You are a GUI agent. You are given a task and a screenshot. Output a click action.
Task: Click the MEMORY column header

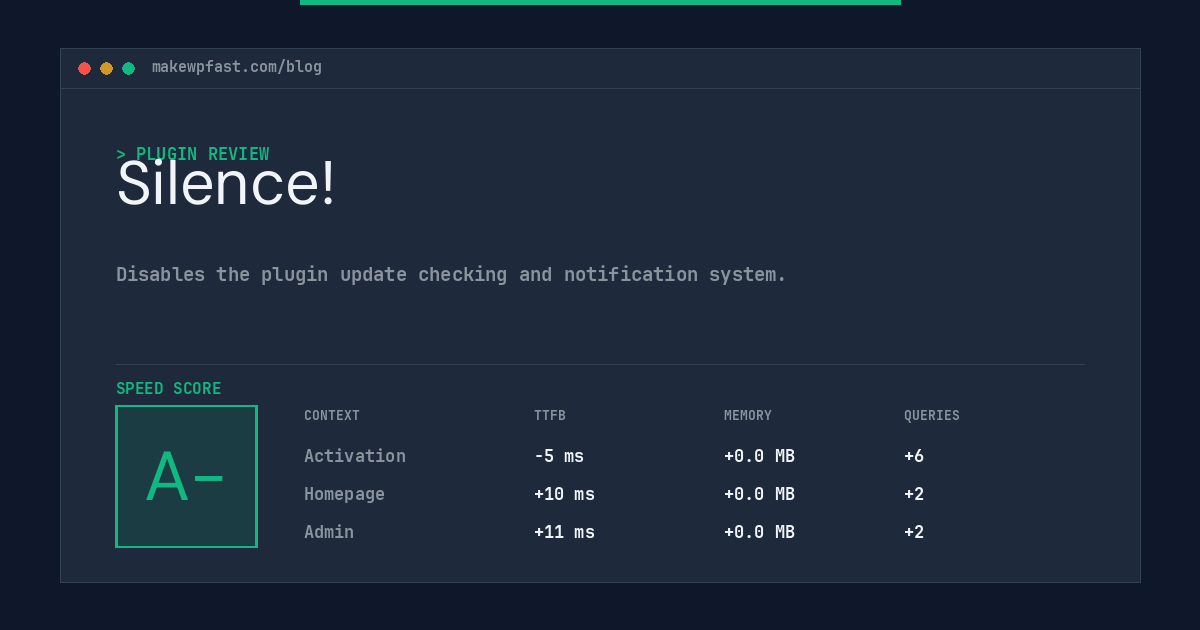(748, 415)
